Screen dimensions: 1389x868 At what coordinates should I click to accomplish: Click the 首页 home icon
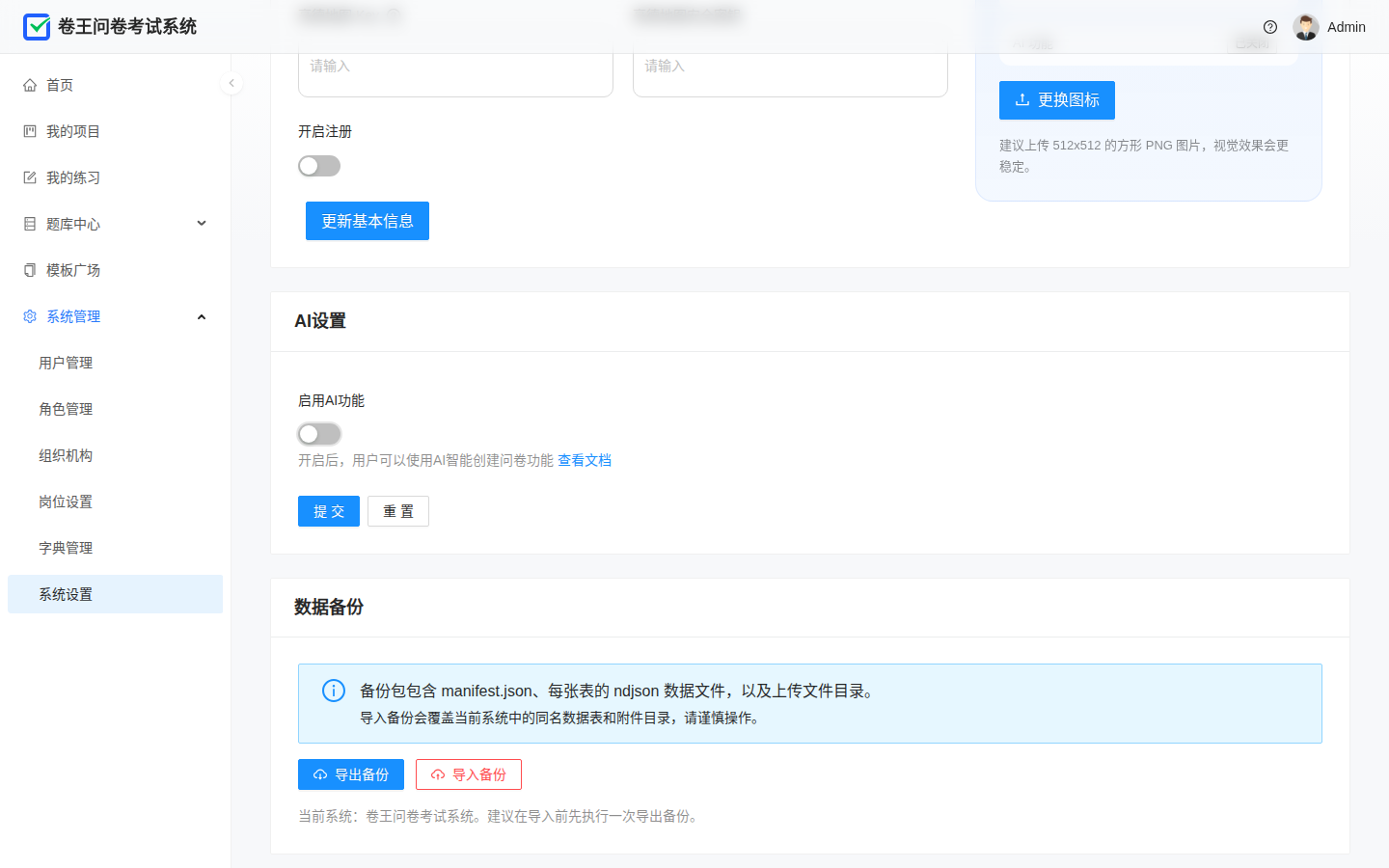tap(30, 85)
